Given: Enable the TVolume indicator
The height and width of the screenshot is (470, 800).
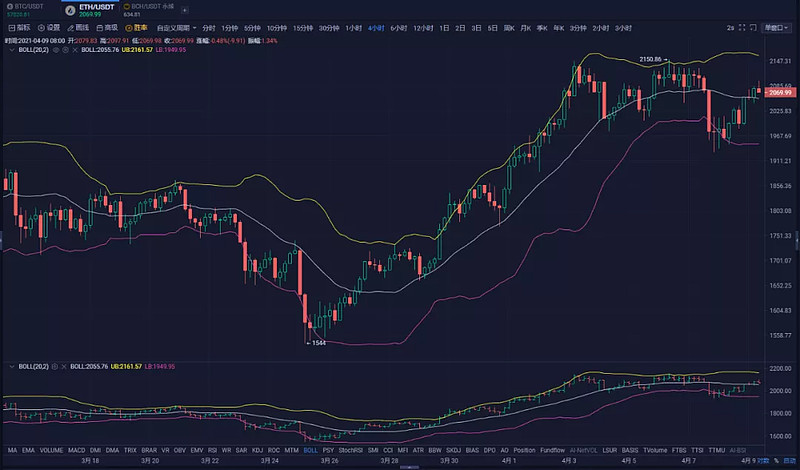Looking at the screenshot, I should pos(655,450).
